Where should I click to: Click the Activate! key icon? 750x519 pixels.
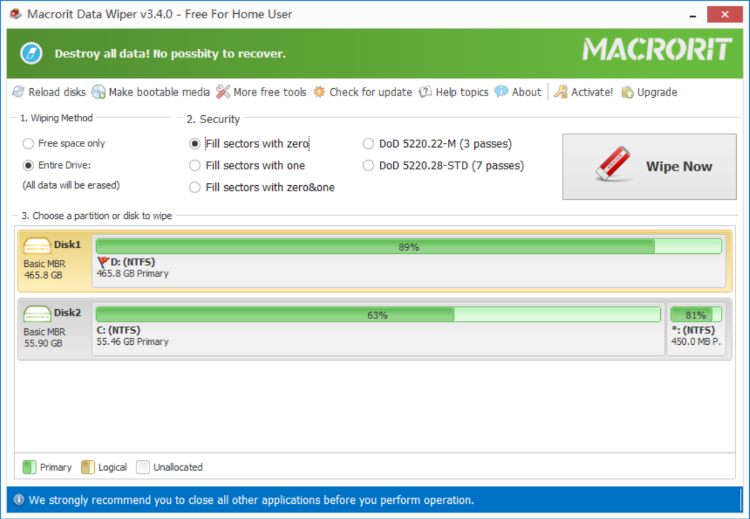(561, 92)
